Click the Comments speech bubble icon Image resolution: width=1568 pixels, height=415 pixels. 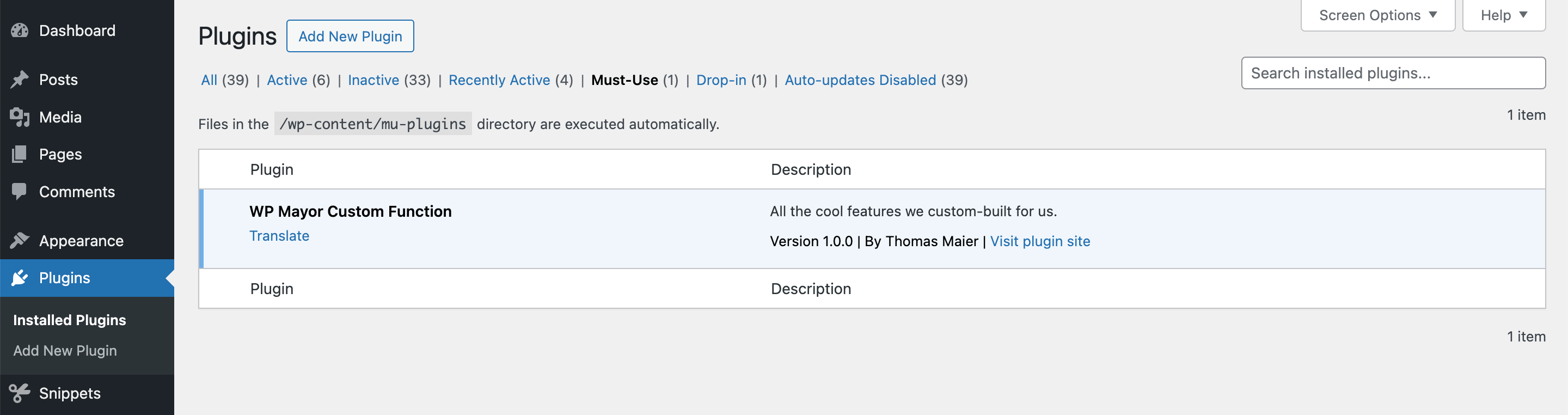(20, 192)
